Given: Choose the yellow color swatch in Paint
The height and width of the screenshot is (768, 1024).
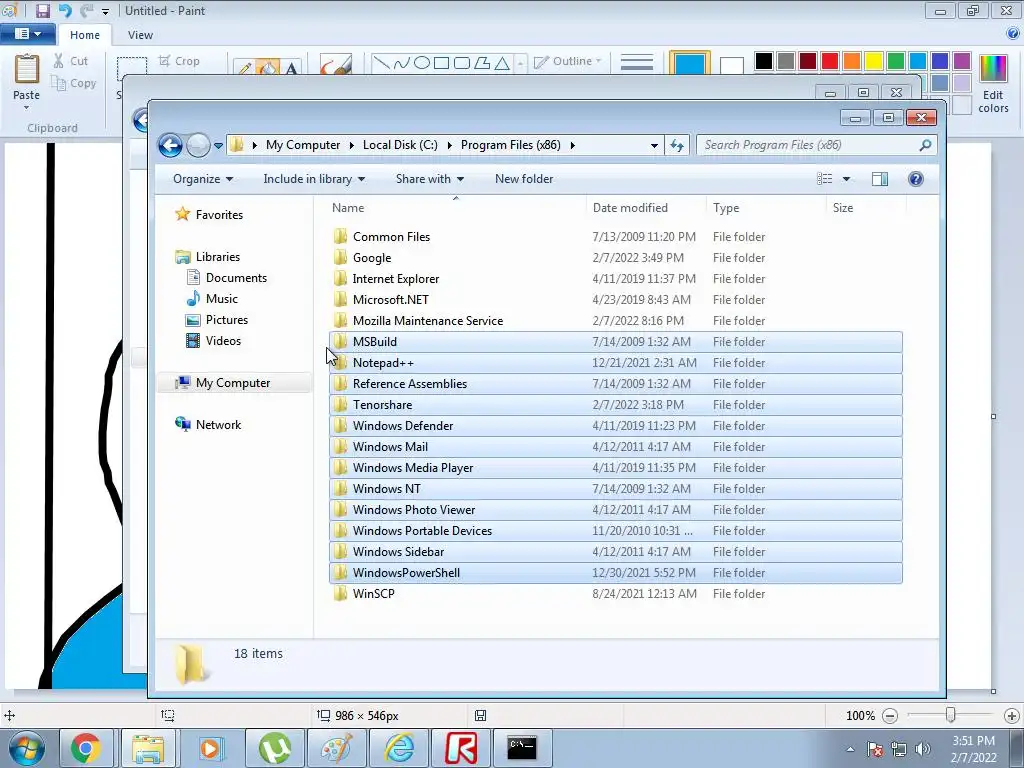Looking at the screenshot, I should tap(873, 61).
